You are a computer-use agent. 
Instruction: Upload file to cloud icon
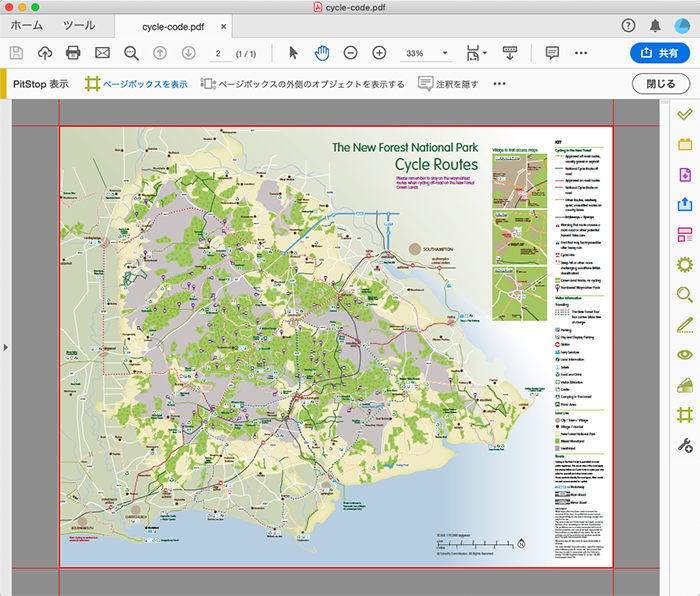click(45, 53)
